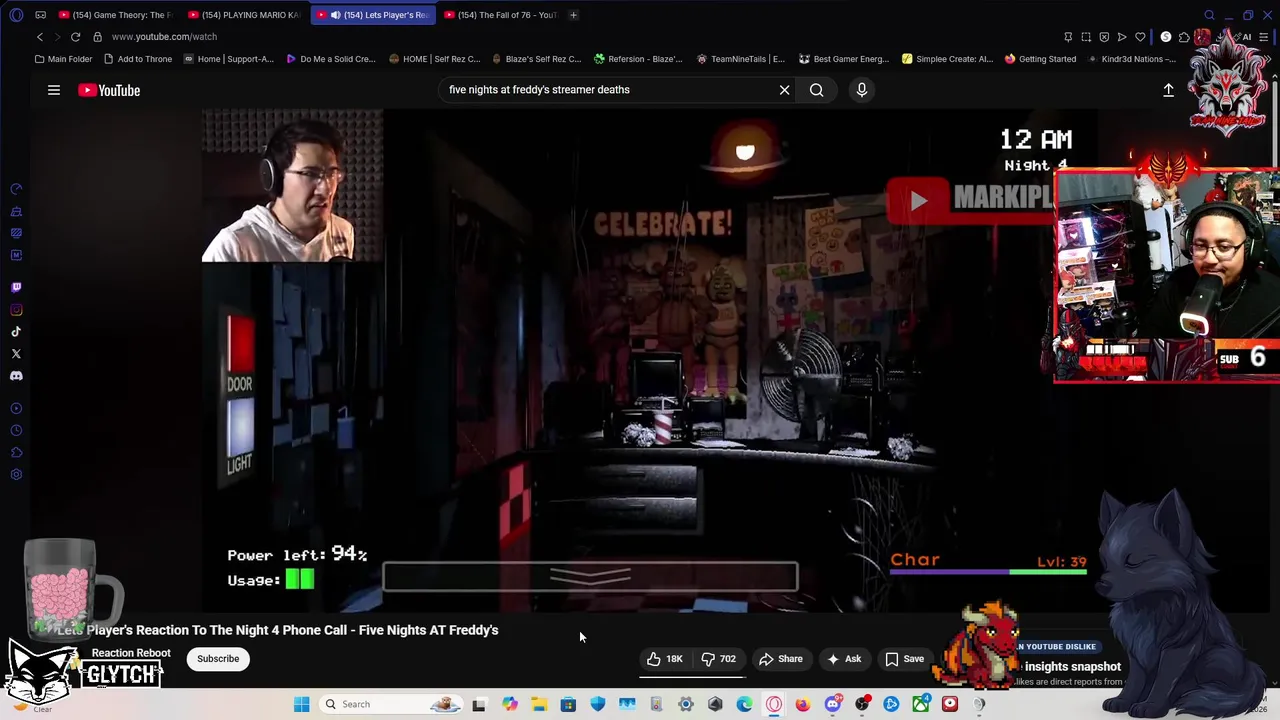The image size is (1280, 720).
Task: Open Discord from the Opera sidebar
Action: [16, 376]
